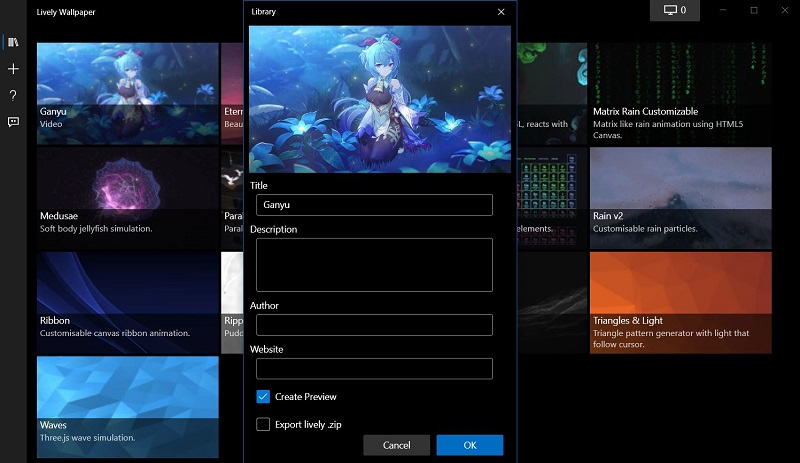Minimize the Lively Wallpaper window
The image size is (800, 463).
point(722,10)
